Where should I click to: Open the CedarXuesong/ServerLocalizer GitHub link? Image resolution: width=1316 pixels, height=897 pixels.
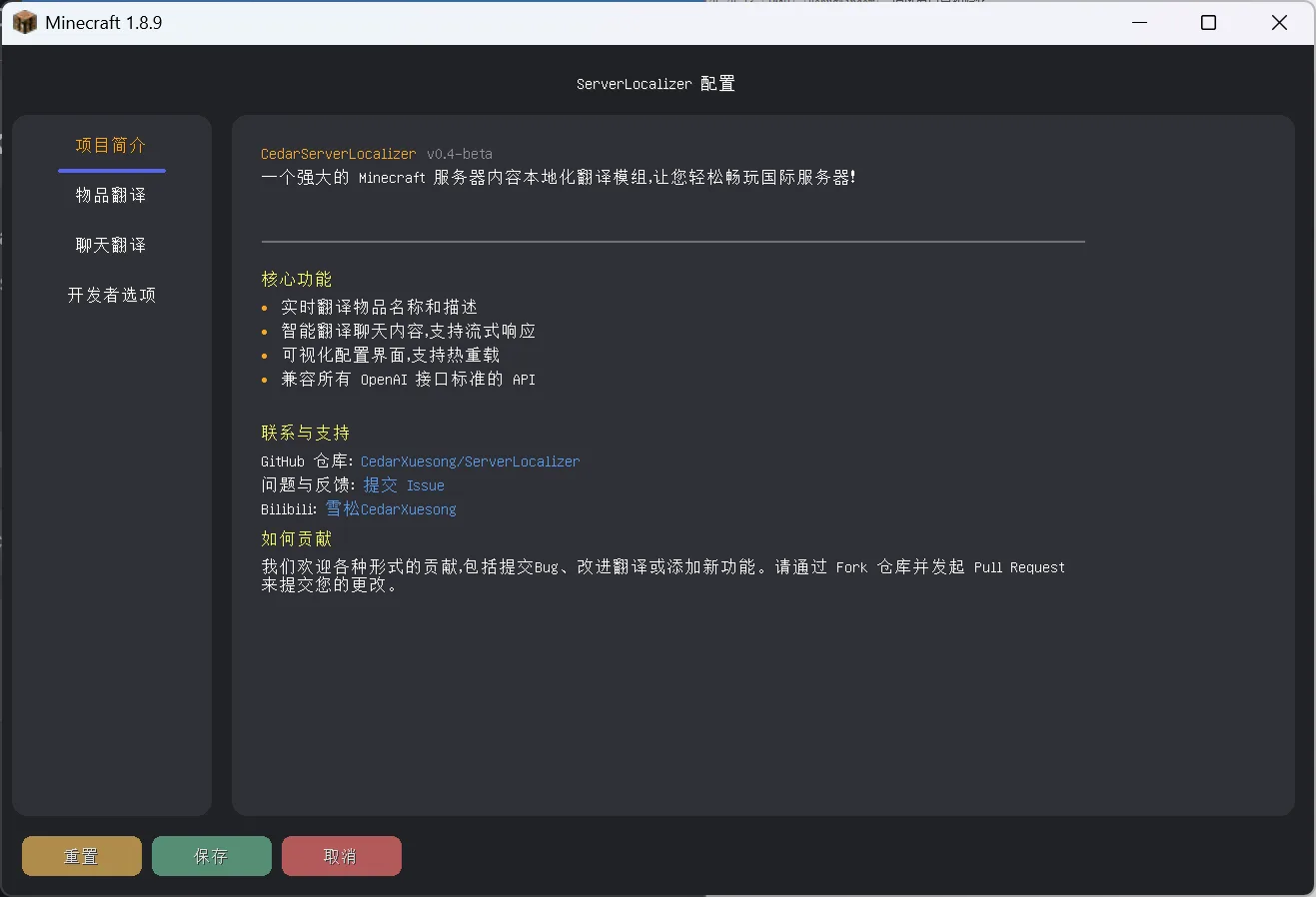[470, 461]
